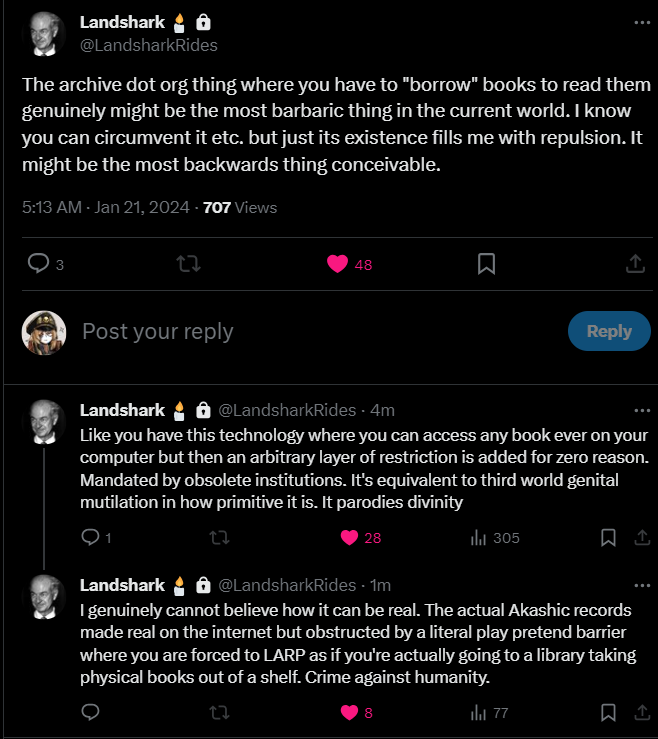Repost the 4m reply about arbitrary restriction
658x739 pixels.
pyautogui.click(x=219, y=537)
